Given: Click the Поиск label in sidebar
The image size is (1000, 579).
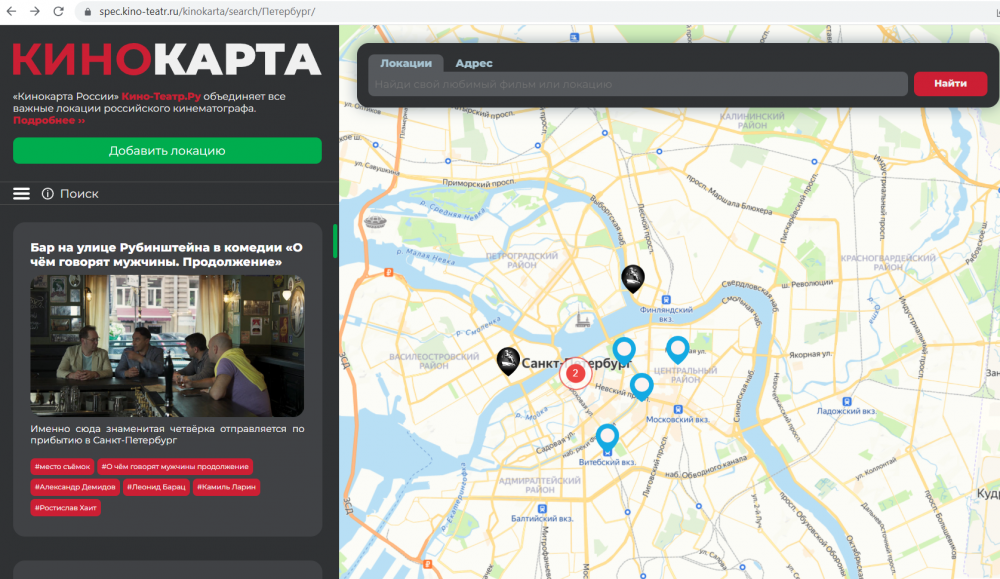Looking at the screenshot, I should [79, 193].
